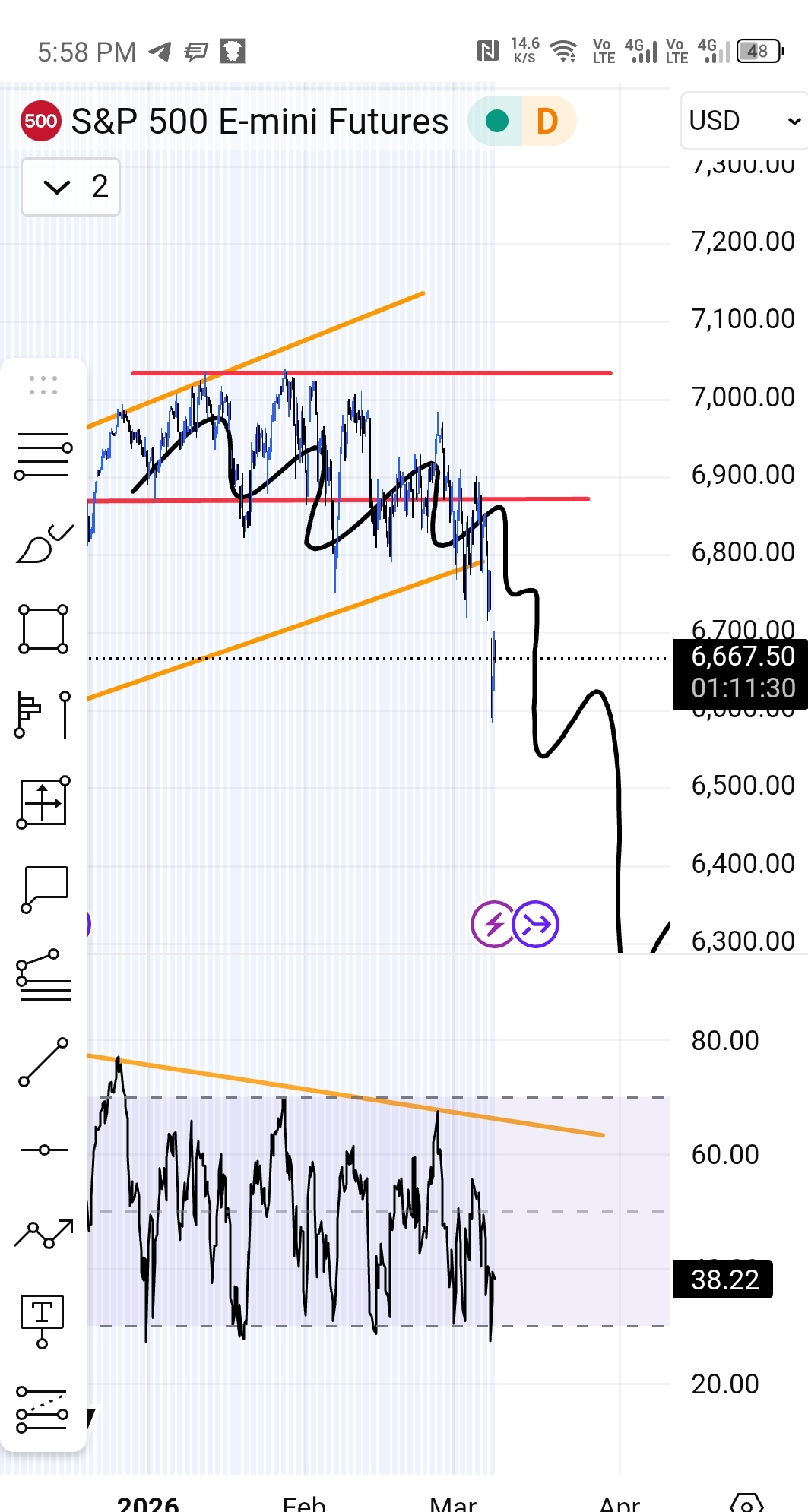Choose the rectangle shape tool
Screen dimensions: 808x1512
click(x=43, y=629)
